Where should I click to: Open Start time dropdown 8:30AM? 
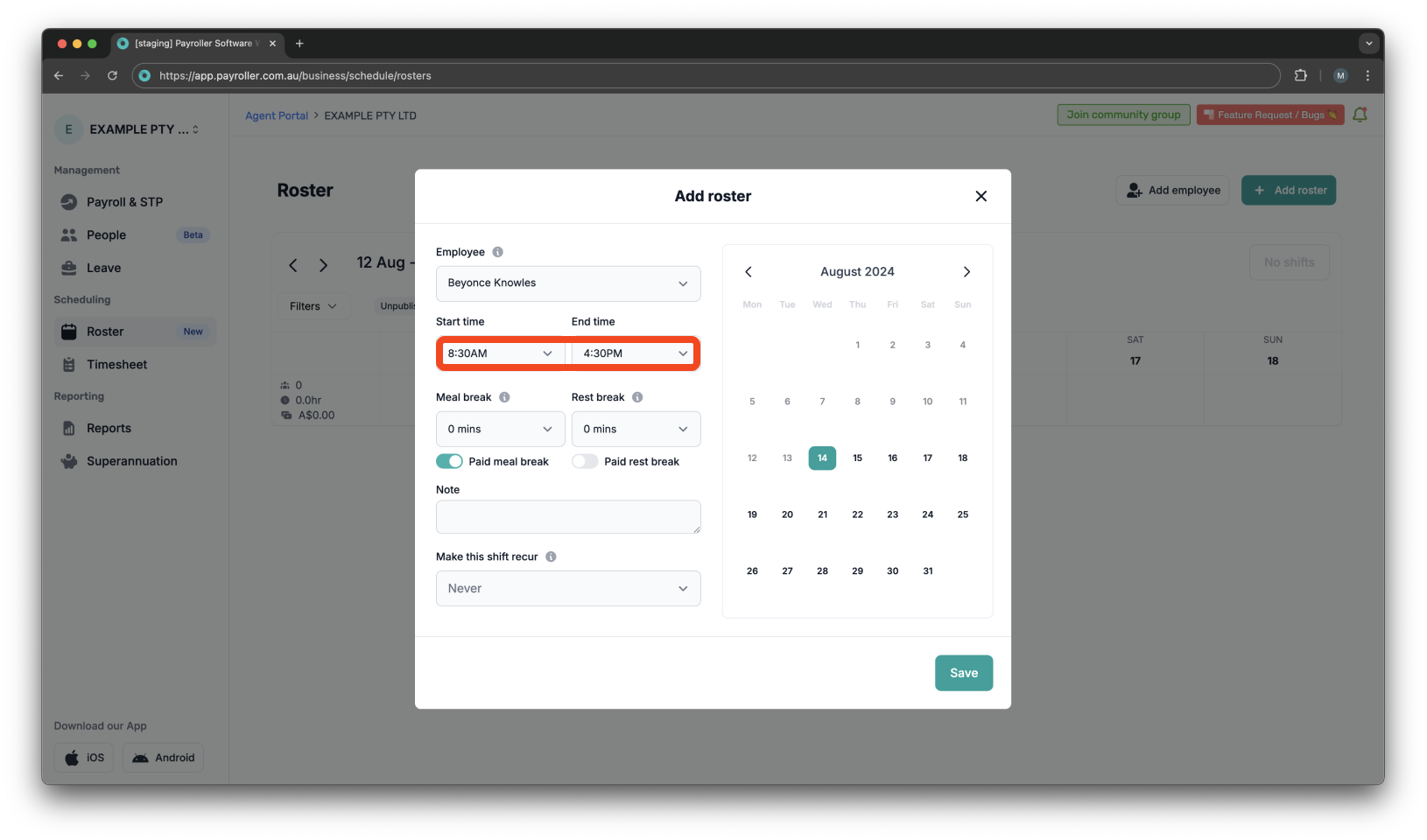[x=501, y=353]
